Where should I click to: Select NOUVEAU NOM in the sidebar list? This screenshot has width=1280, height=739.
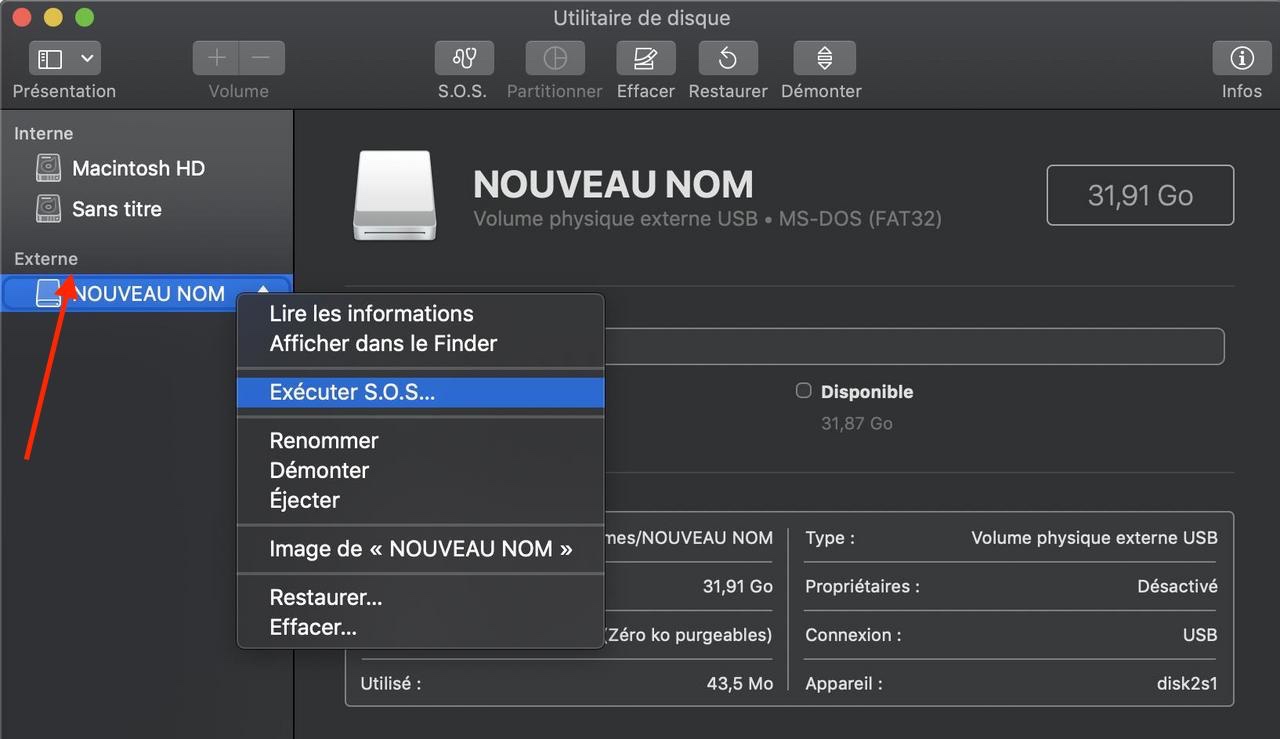[x=148, y=293]
